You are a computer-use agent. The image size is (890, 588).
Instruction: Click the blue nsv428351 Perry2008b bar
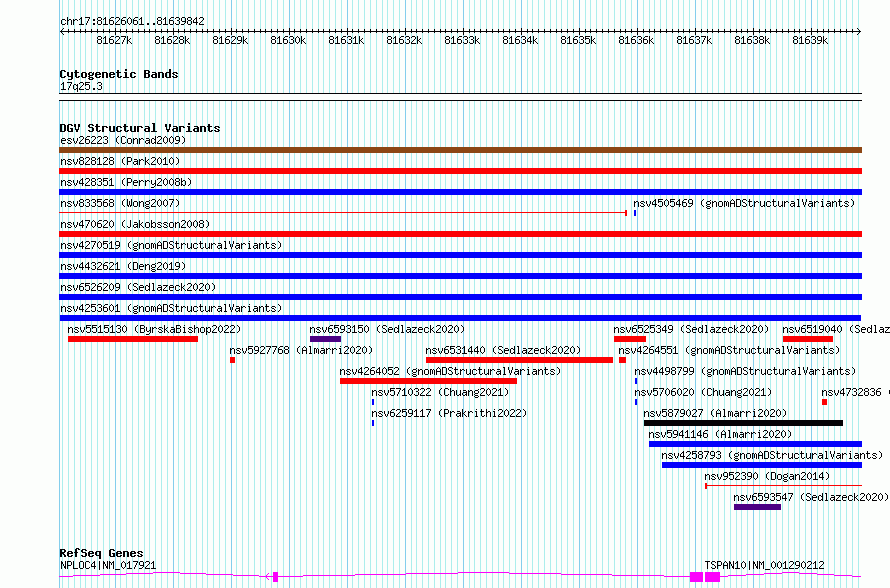click(x=460, y=192)
